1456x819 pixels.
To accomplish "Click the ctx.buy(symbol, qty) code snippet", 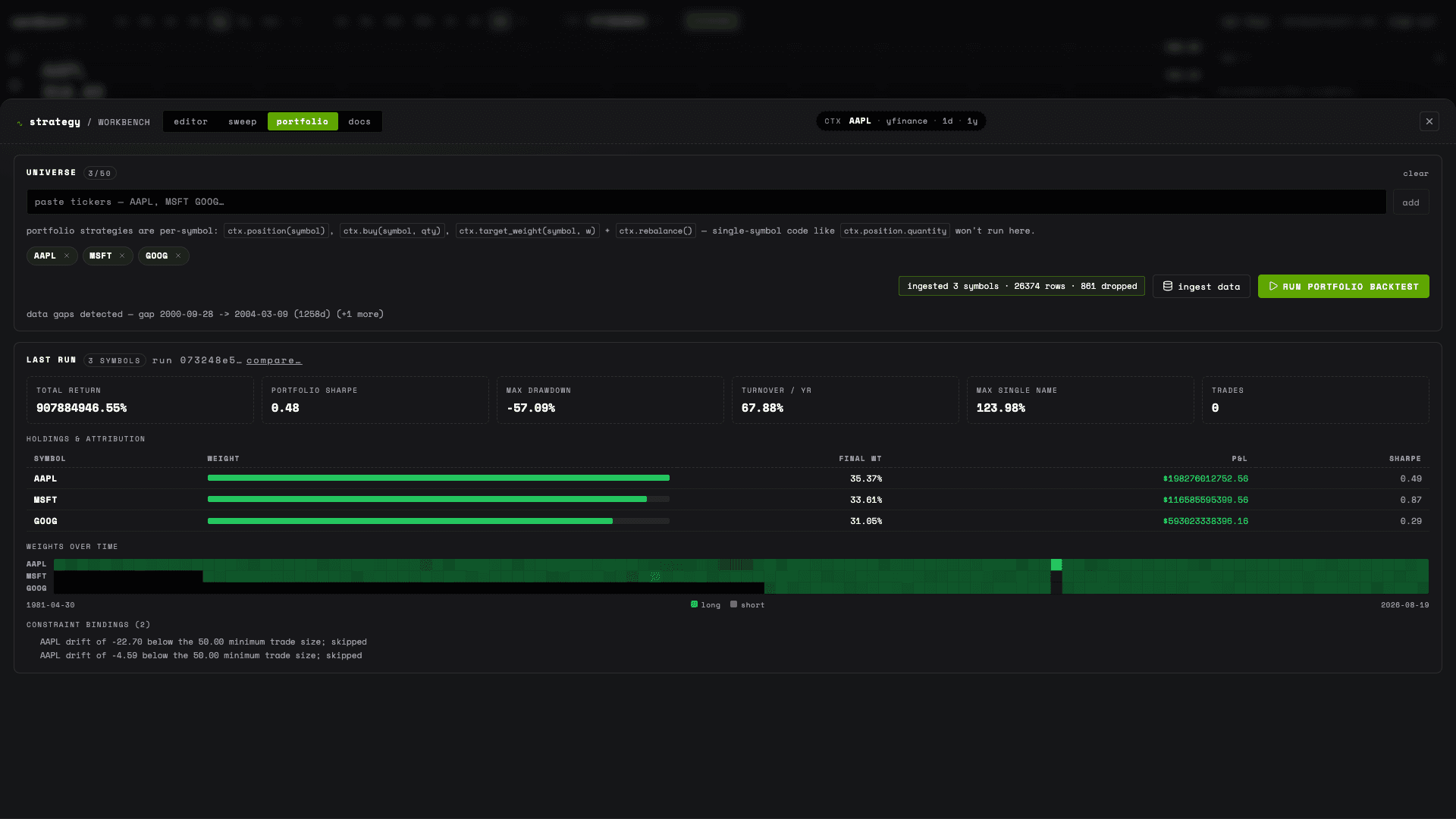I will (392, 231).
